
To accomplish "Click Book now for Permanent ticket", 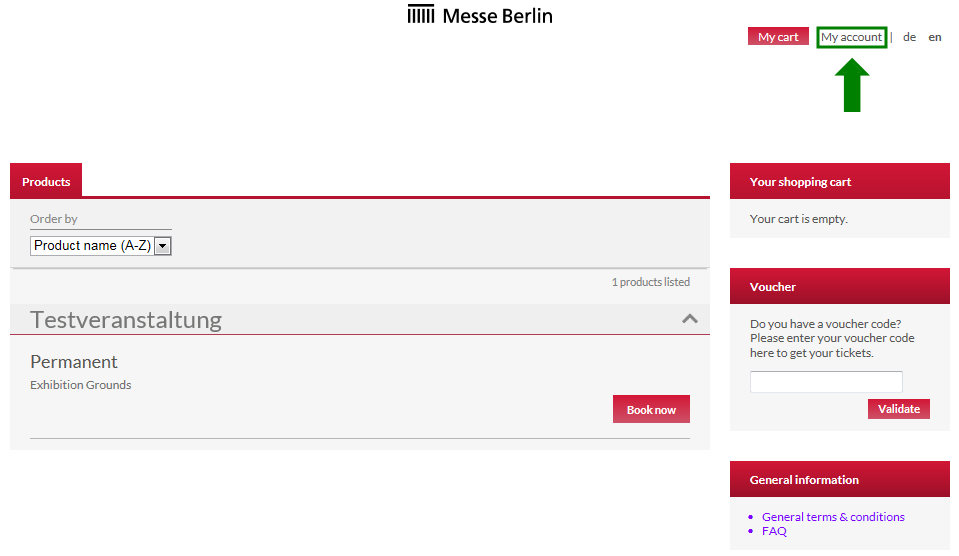I will (651, 409).
